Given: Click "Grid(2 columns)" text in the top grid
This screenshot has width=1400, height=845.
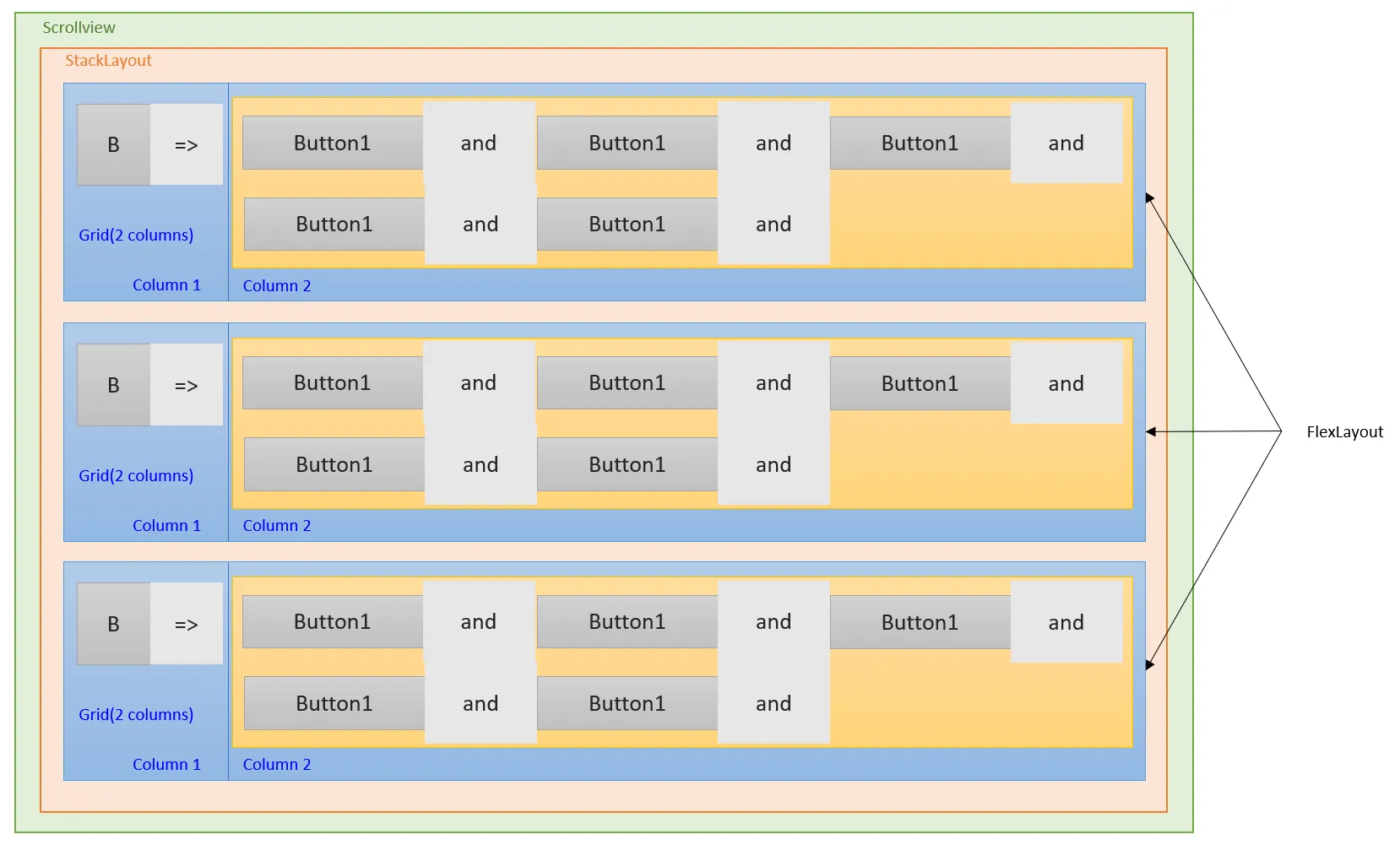Looking at the screenshot, I should click(136, 235).
